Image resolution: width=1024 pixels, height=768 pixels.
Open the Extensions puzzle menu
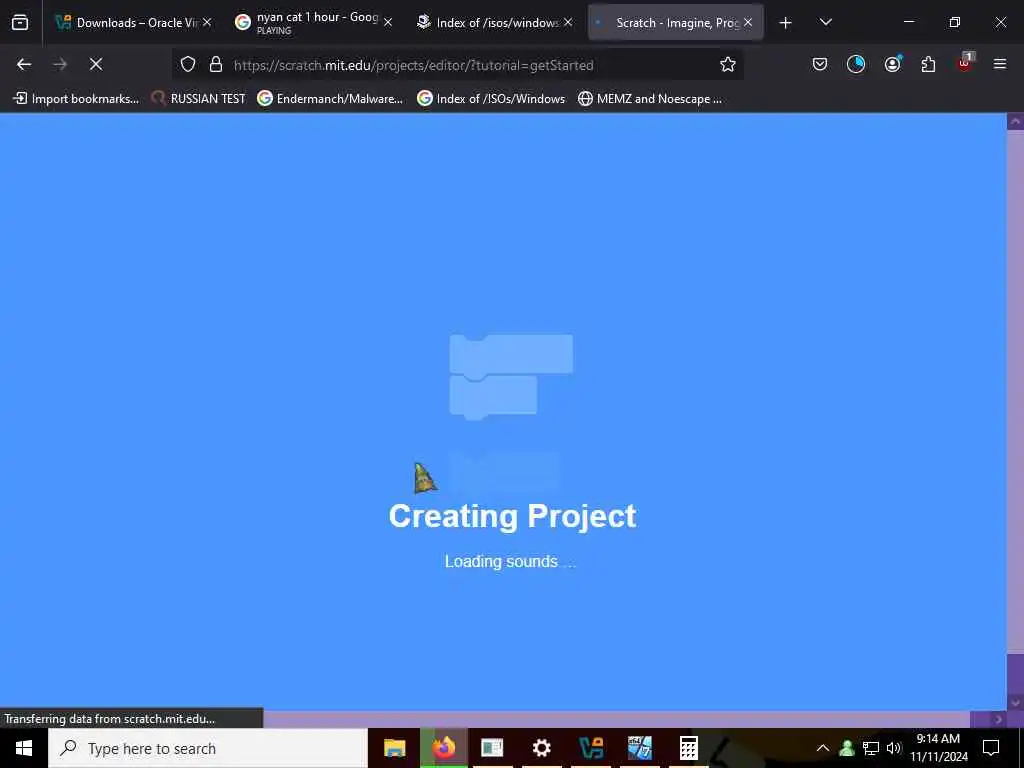coord(928,64)
